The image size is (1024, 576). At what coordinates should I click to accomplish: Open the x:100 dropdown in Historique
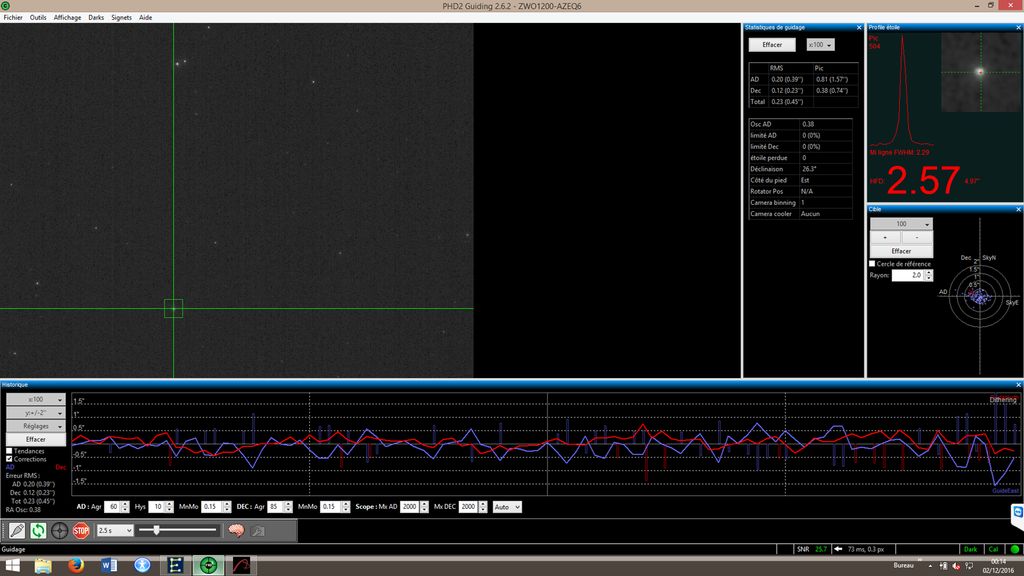[36, 399]
